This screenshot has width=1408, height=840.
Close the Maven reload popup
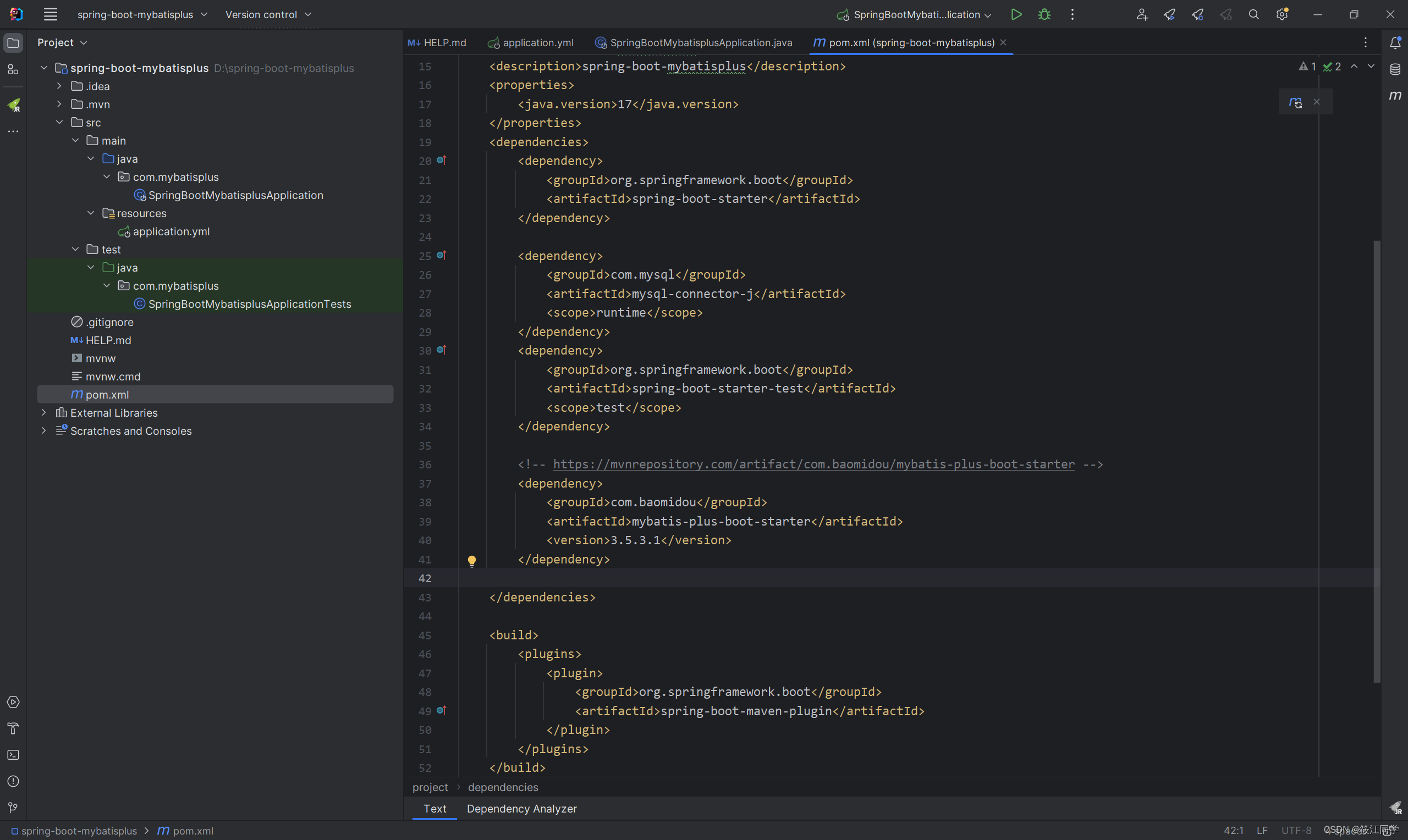(x=1317, y=102)
